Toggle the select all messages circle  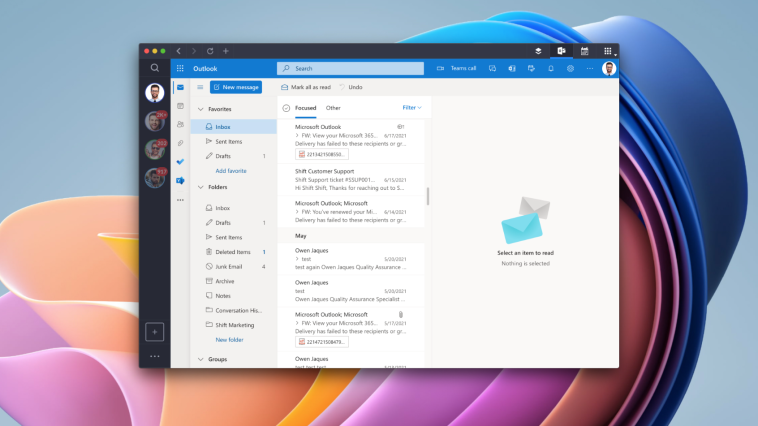[286, 108]
